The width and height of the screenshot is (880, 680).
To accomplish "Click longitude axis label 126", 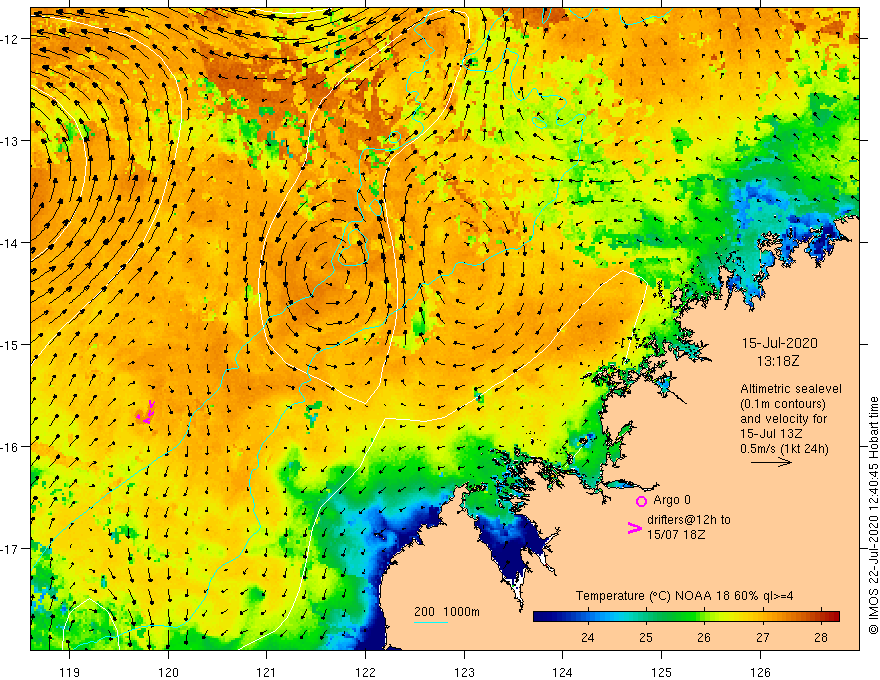I will [760, 672].
